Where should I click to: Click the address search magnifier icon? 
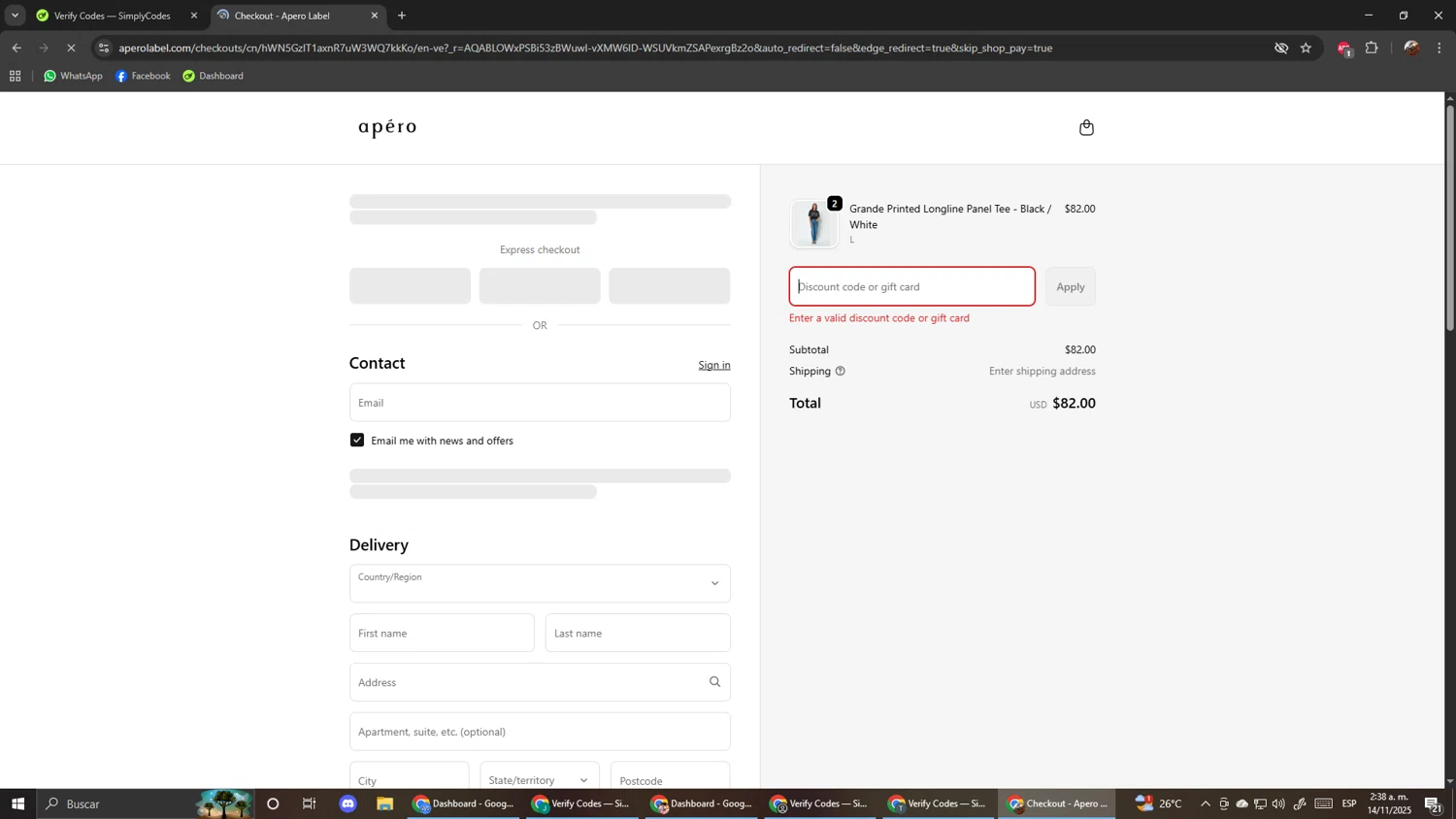[714, 682]
